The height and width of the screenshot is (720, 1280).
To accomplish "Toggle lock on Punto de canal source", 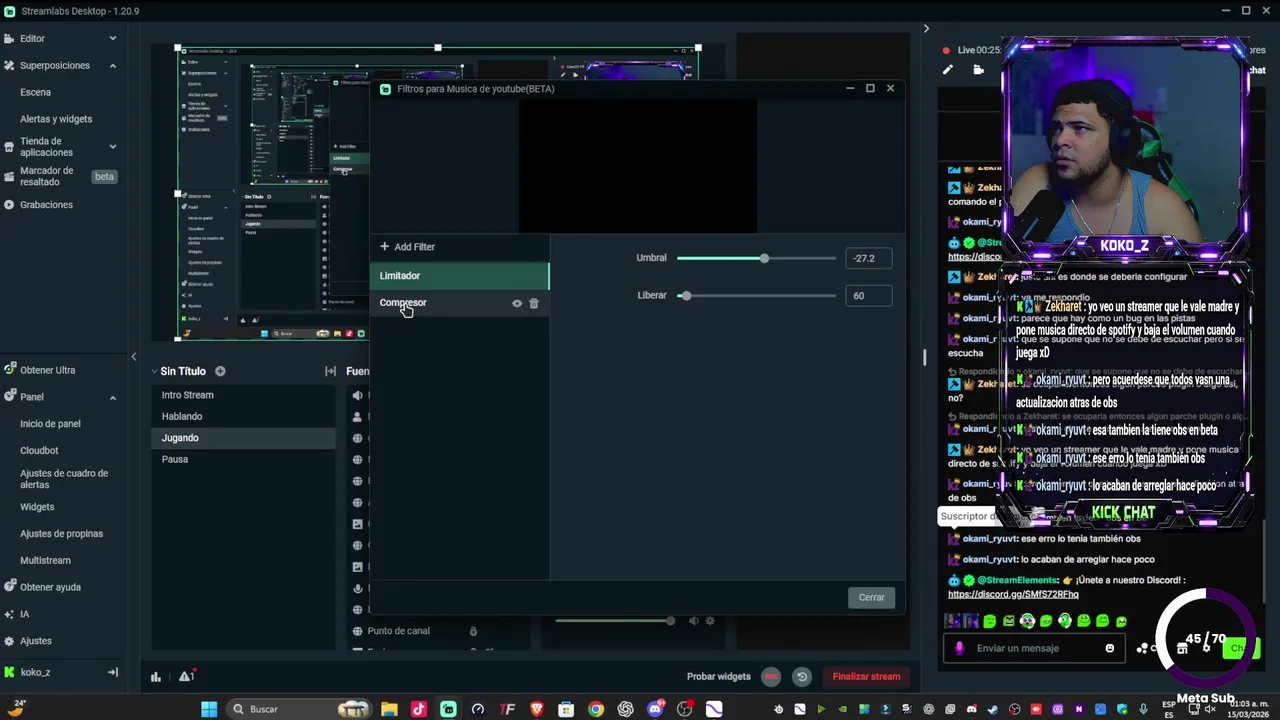I will coord(473,631).
